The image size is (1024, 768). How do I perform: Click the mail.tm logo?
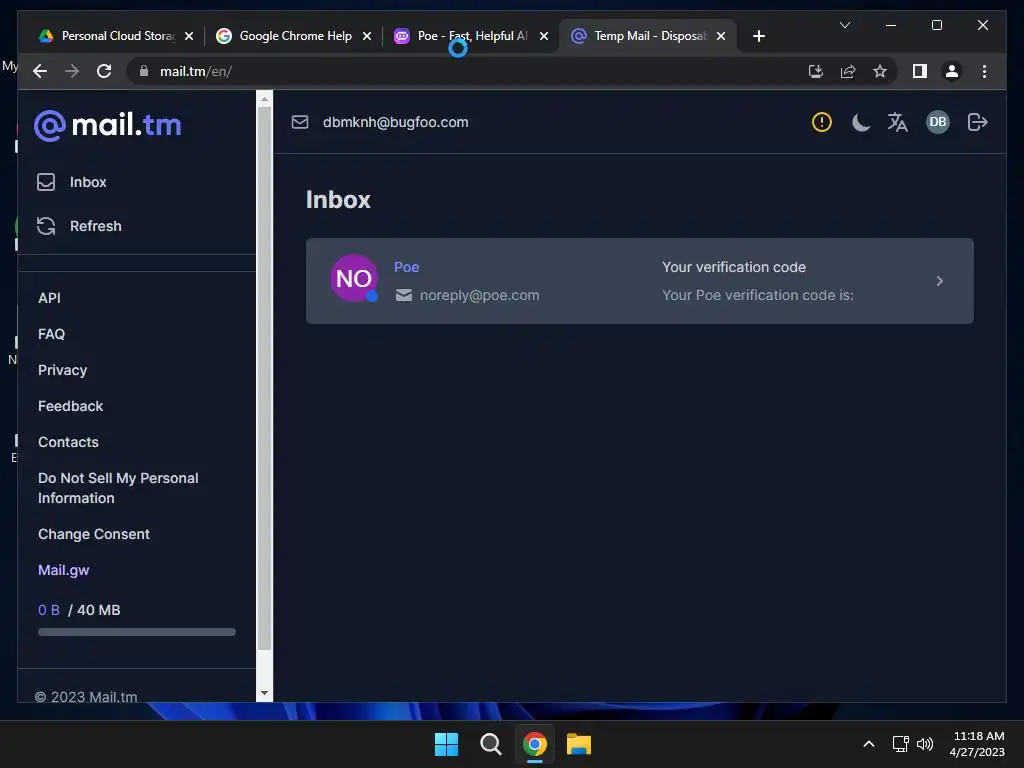point(108,125)
